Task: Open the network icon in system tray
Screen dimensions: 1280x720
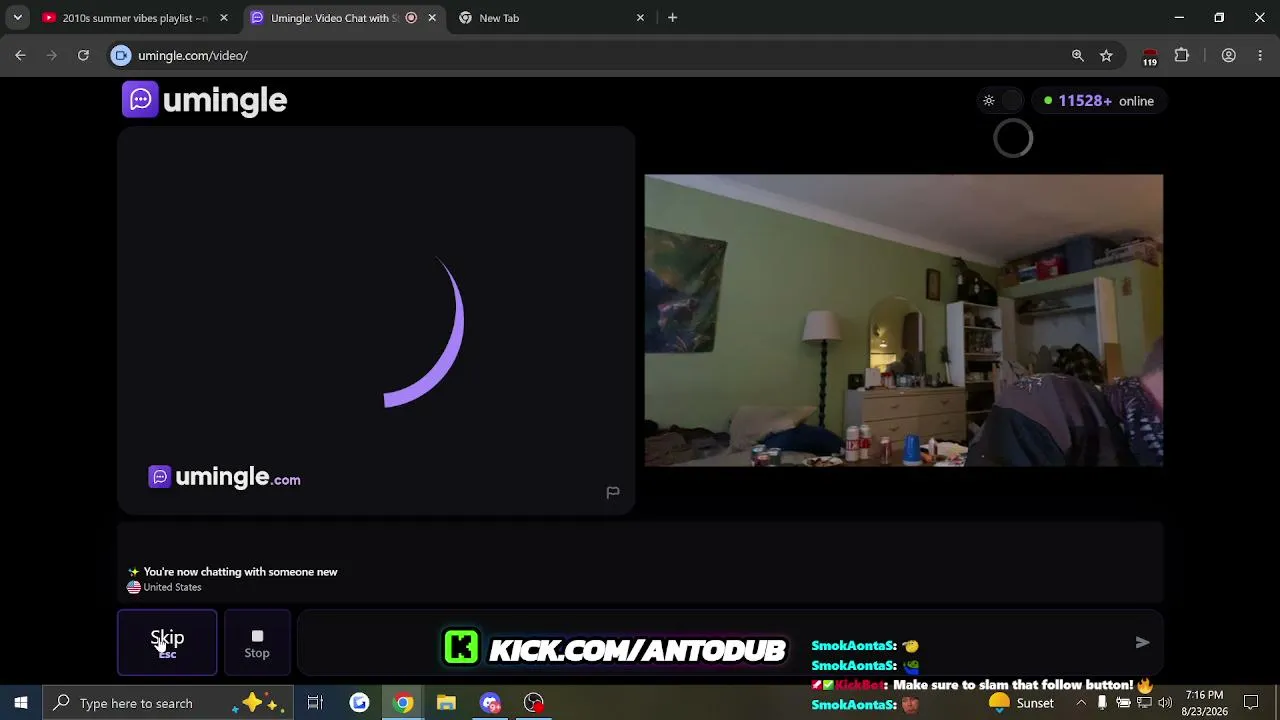Action: 1144,703
